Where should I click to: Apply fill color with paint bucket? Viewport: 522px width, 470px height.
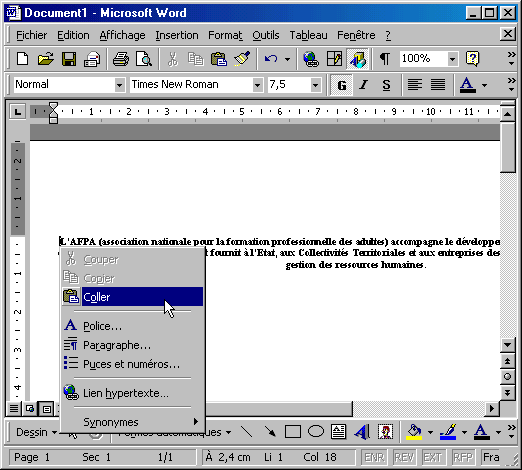coord(414,432)
